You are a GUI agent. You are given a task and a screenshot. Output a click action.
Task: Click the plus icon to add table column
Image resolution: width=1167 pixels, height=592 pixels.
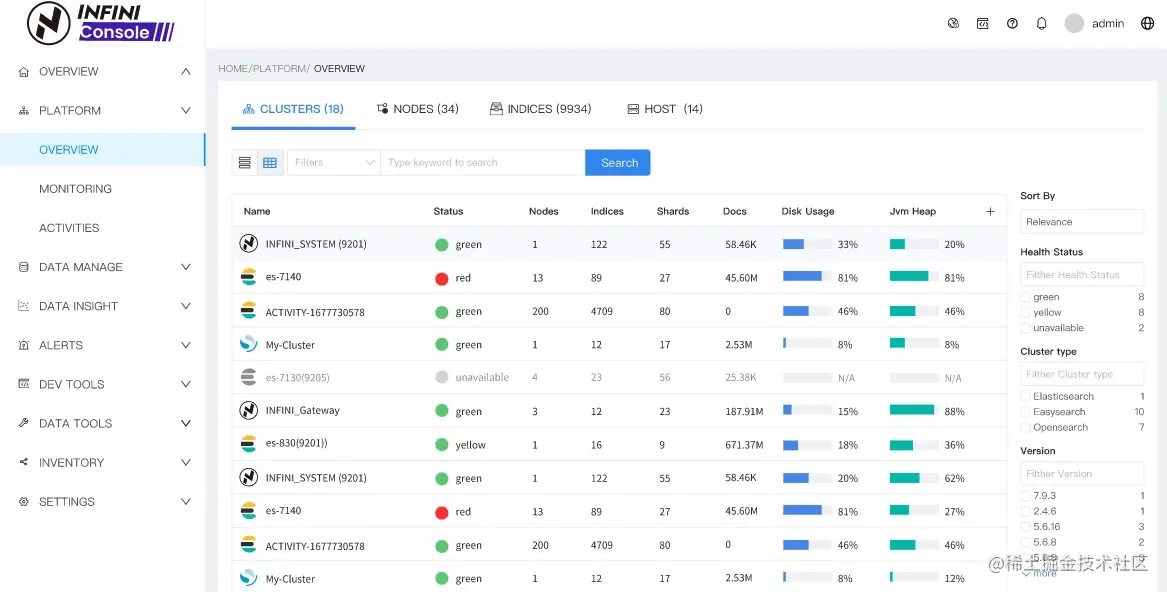[x=990, y=211]
